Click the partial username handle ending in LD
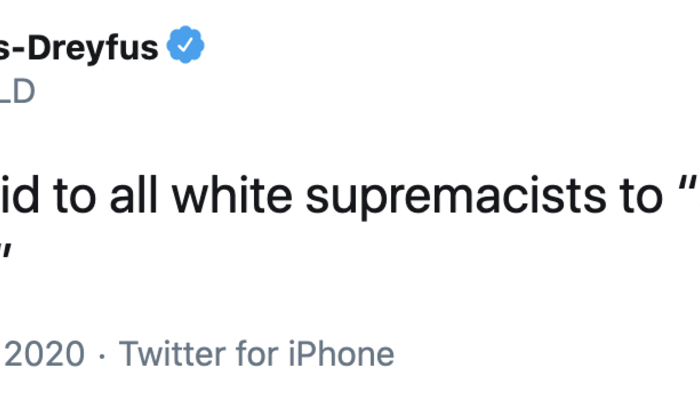Image resolution: width=700 pixels, height=400 pixels. click(x=17, y=92)
